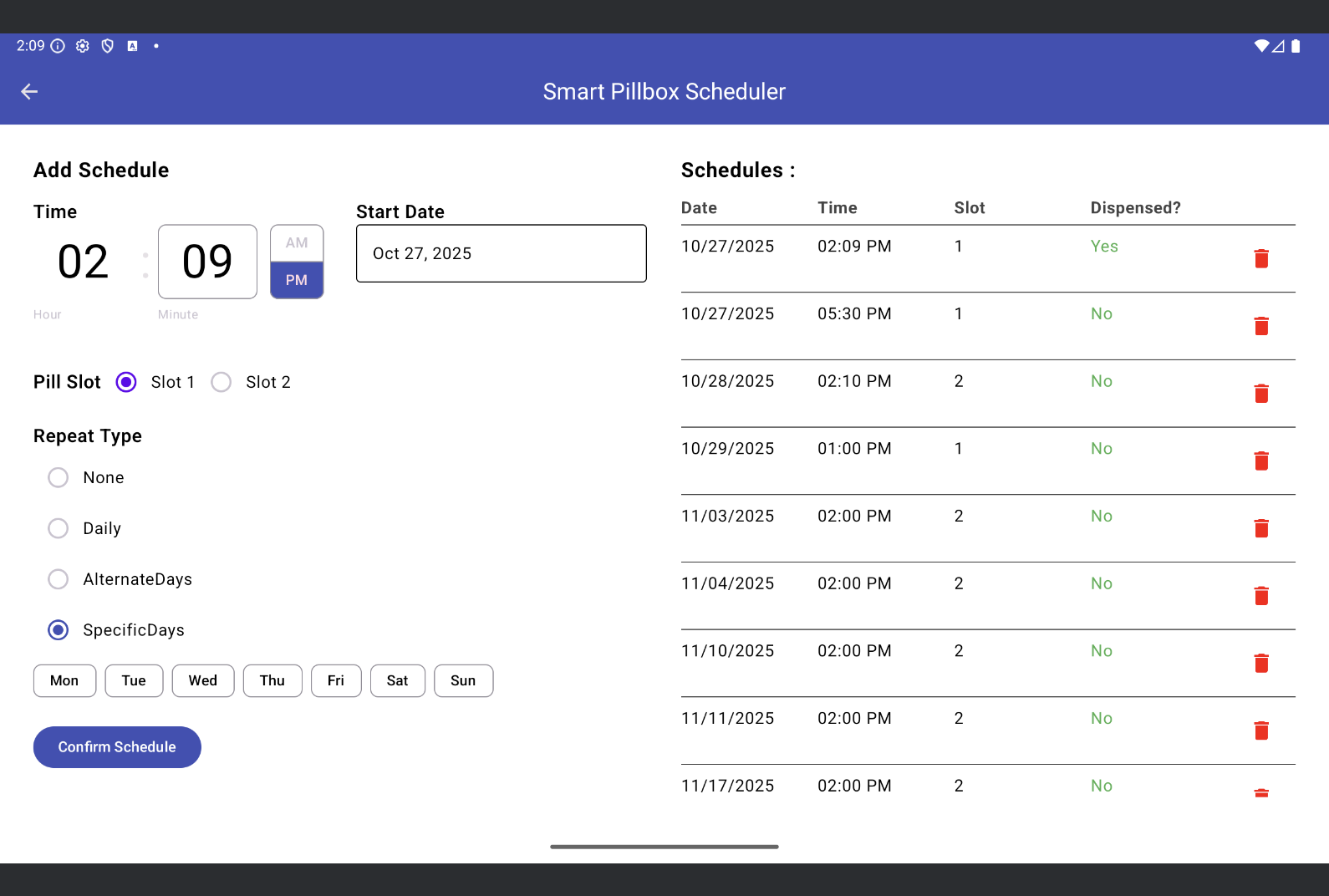Tap the battery icon
The image size is (1329, 896).
pos(1296,46)
